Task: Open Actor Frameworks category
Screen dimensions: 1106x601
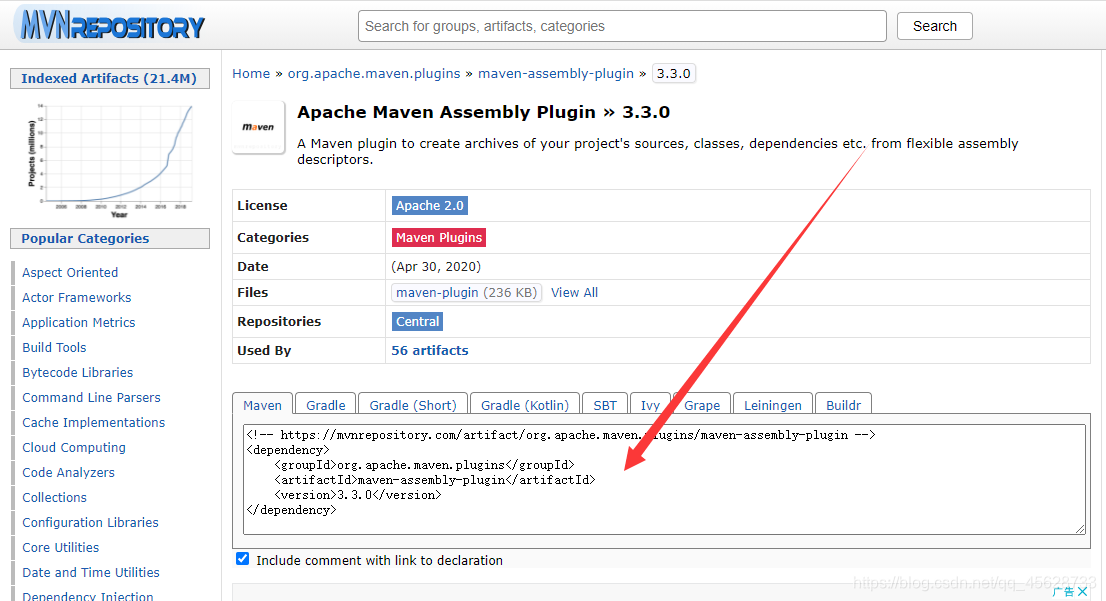Action: [x=76, y=298]
